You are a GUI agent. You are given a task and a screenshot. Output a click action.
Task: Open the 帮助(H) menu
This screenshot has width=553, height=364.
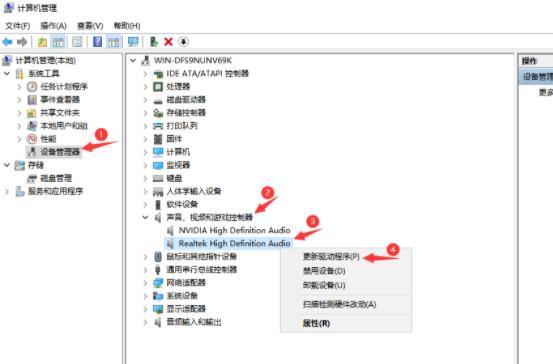coord(127,26)
